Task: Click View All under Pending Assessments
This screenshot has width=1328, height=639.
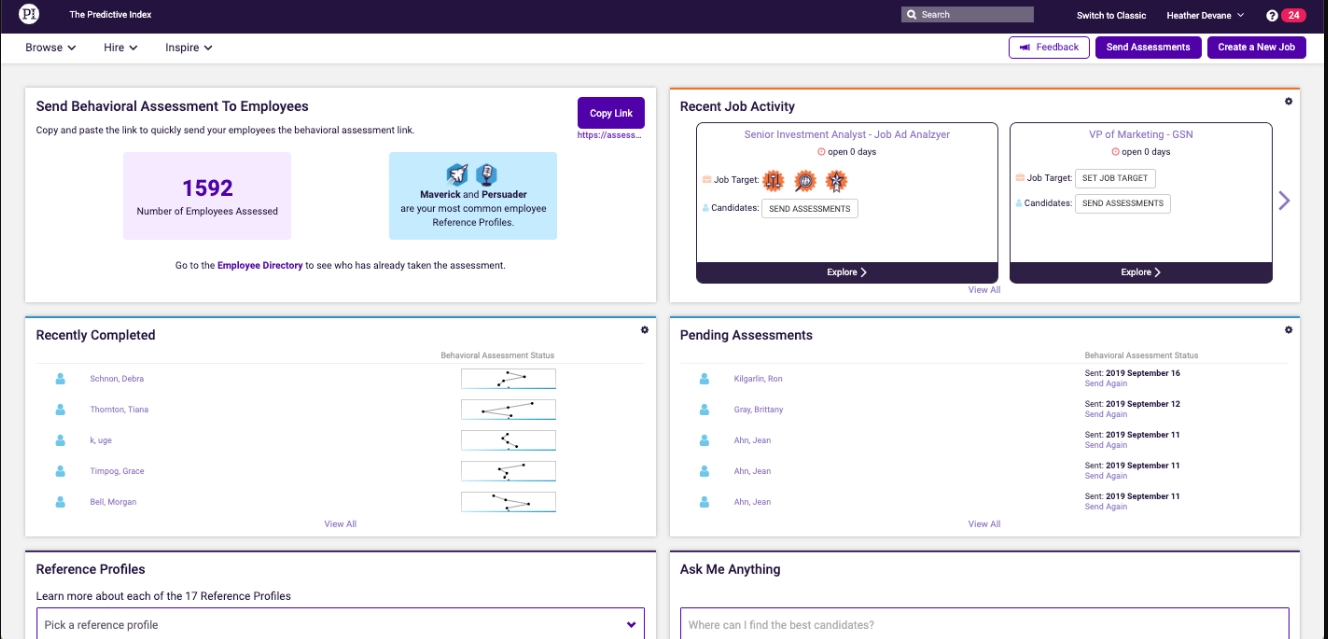Action: click(x=984, y=524)
